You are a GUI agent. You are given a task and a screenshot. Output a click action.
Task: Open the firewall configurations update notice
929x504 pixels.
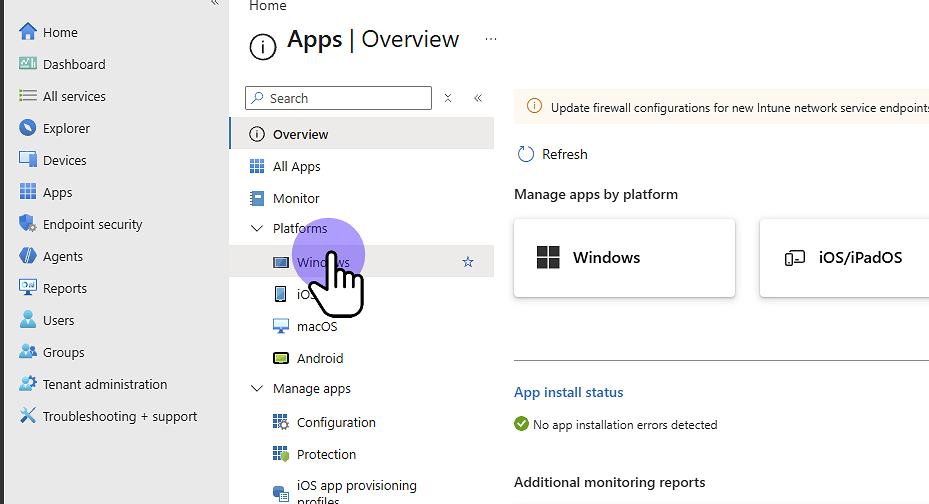[x=722, y=107]
